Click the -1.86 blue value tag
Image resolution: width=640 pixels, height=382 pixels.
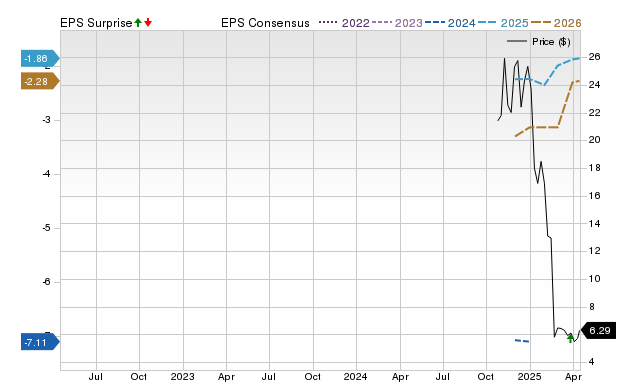(x=40, y=59)
